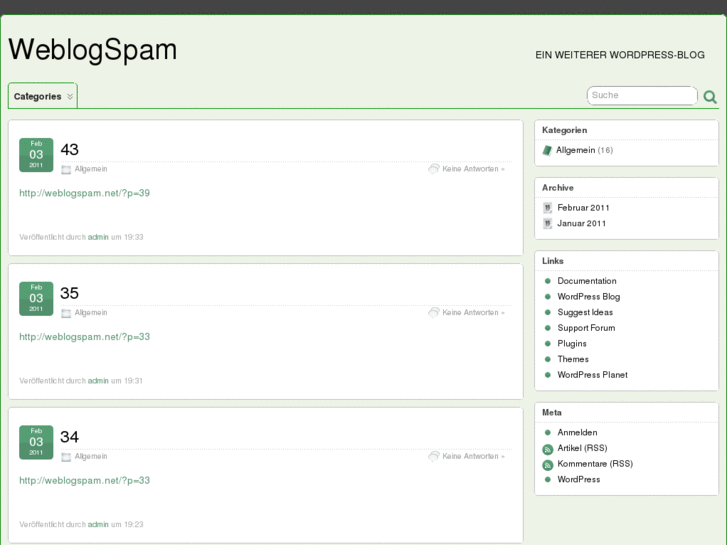This screenshot has height=545, width=727.
Task: Click the double chevron arrow in Categories
Action: [x=70, y=96]
